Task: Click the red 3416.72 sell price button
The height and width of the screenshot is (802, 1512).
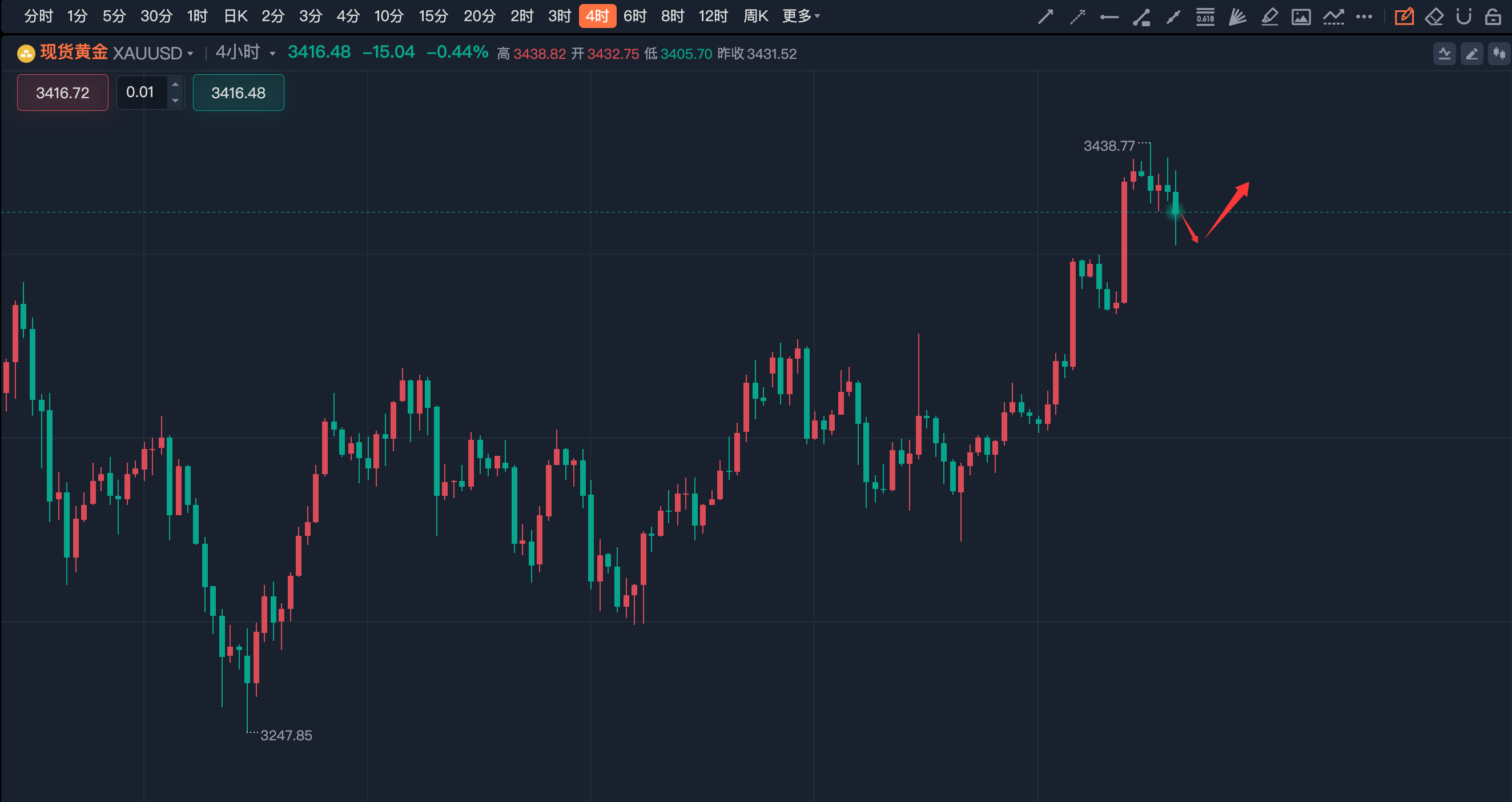Action: (63, 93)
